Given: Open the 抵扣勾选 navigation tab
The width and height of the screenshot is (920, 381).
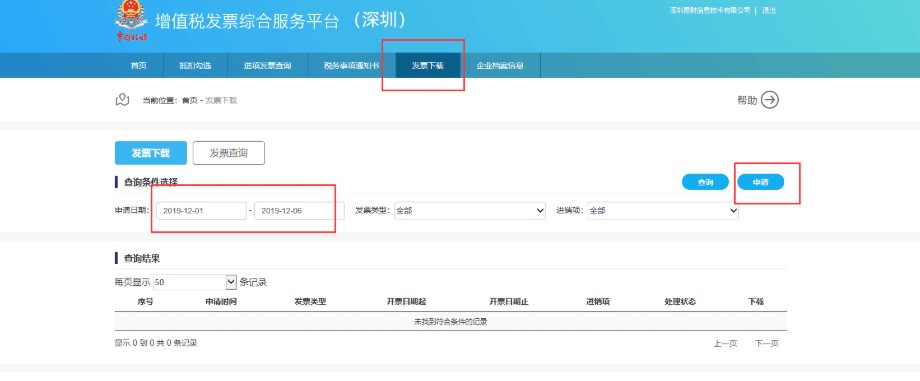Looking at the screenshot, I should pos(195,66).
